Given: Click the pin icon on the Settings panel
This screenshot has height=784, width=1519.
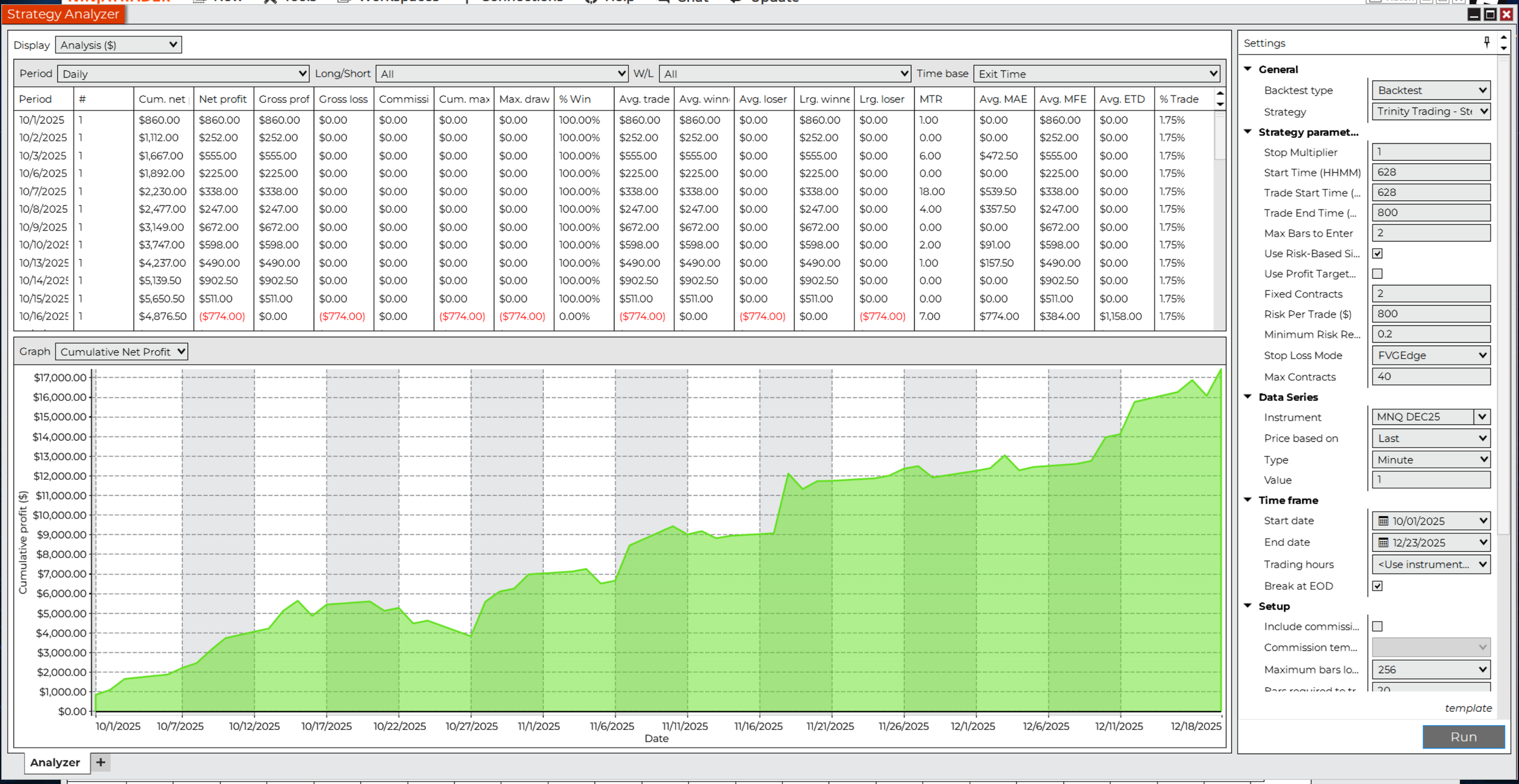Looking at the screenshot, I should (x=1487, y=42).
